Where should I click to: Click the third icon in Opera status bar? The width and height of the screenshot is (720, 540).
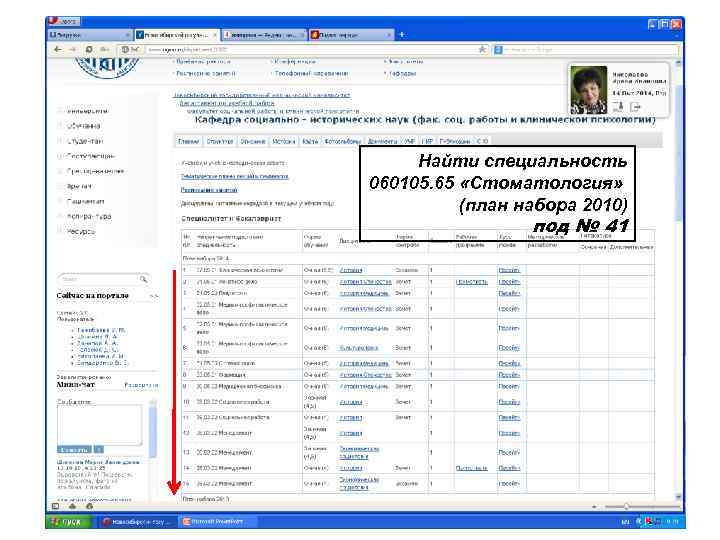[x=89, y=506]
